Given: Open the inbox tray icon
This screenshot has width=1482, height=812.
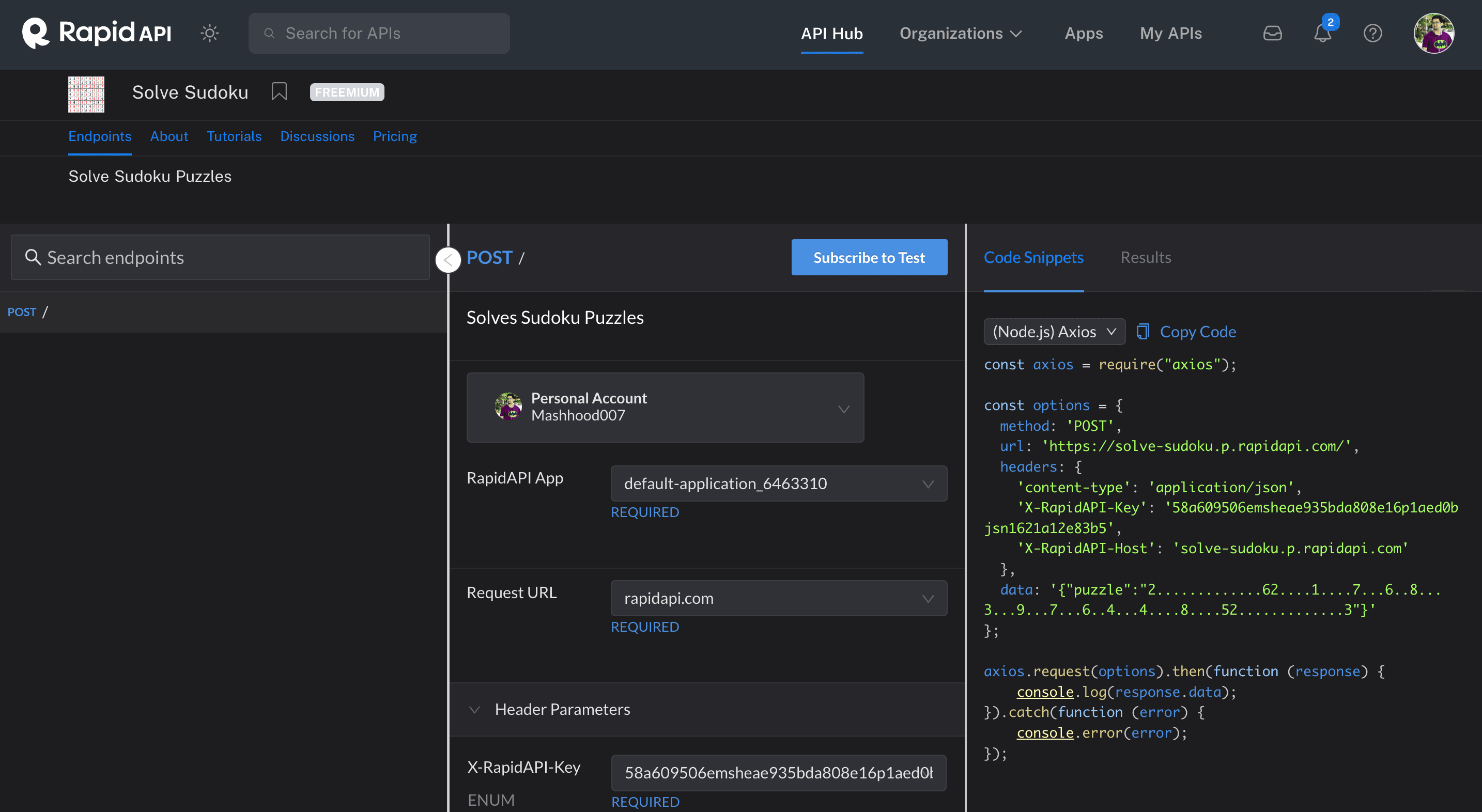Looking at the screenshot, I should coord(1272,33).
